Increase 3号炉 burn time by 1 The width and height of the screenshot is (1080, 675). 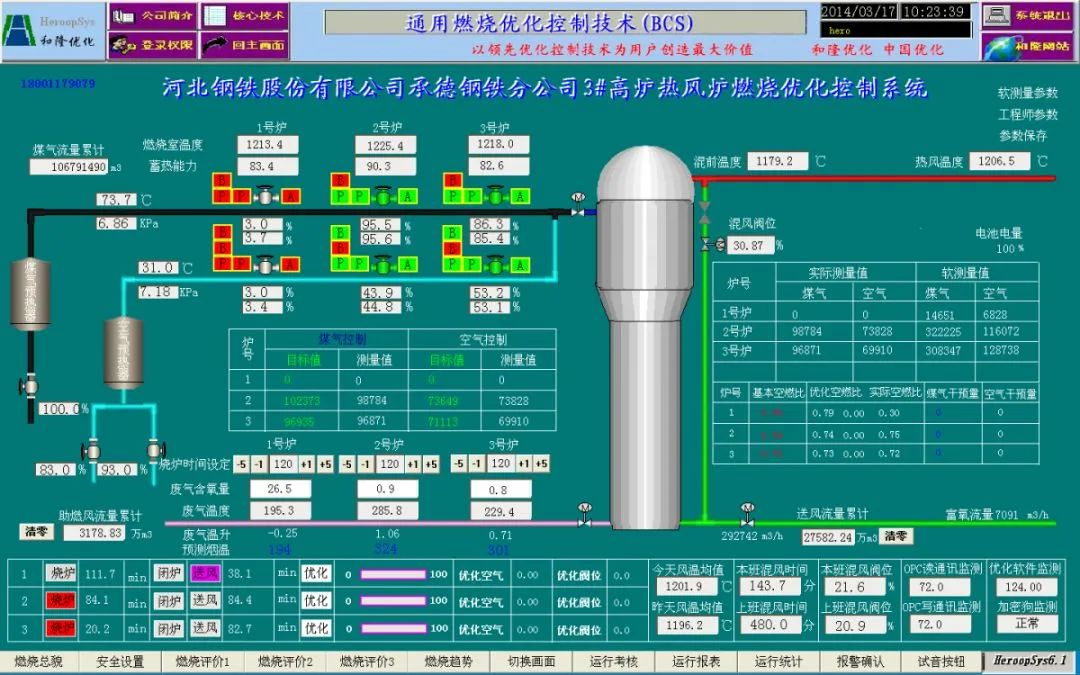[524, 464]
